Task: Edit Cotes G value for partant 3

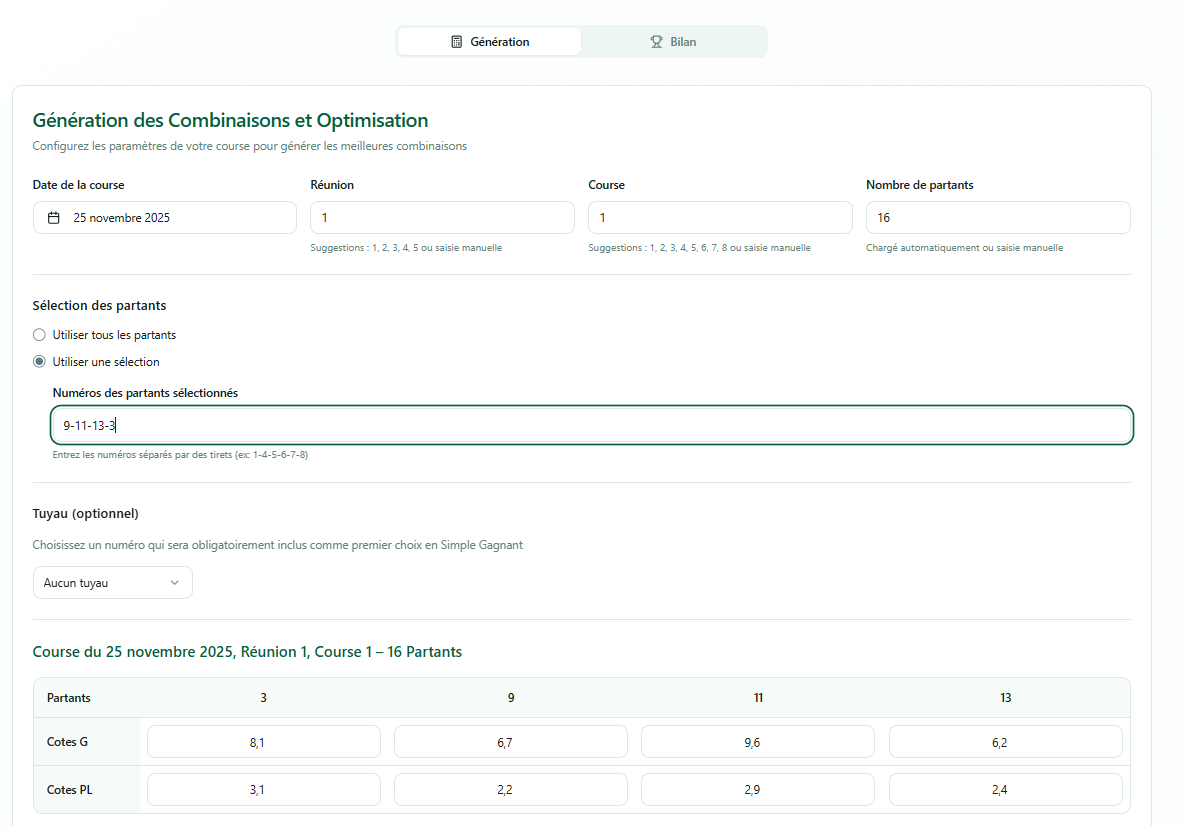Action: pyautogui.click(x=264, y=742)
